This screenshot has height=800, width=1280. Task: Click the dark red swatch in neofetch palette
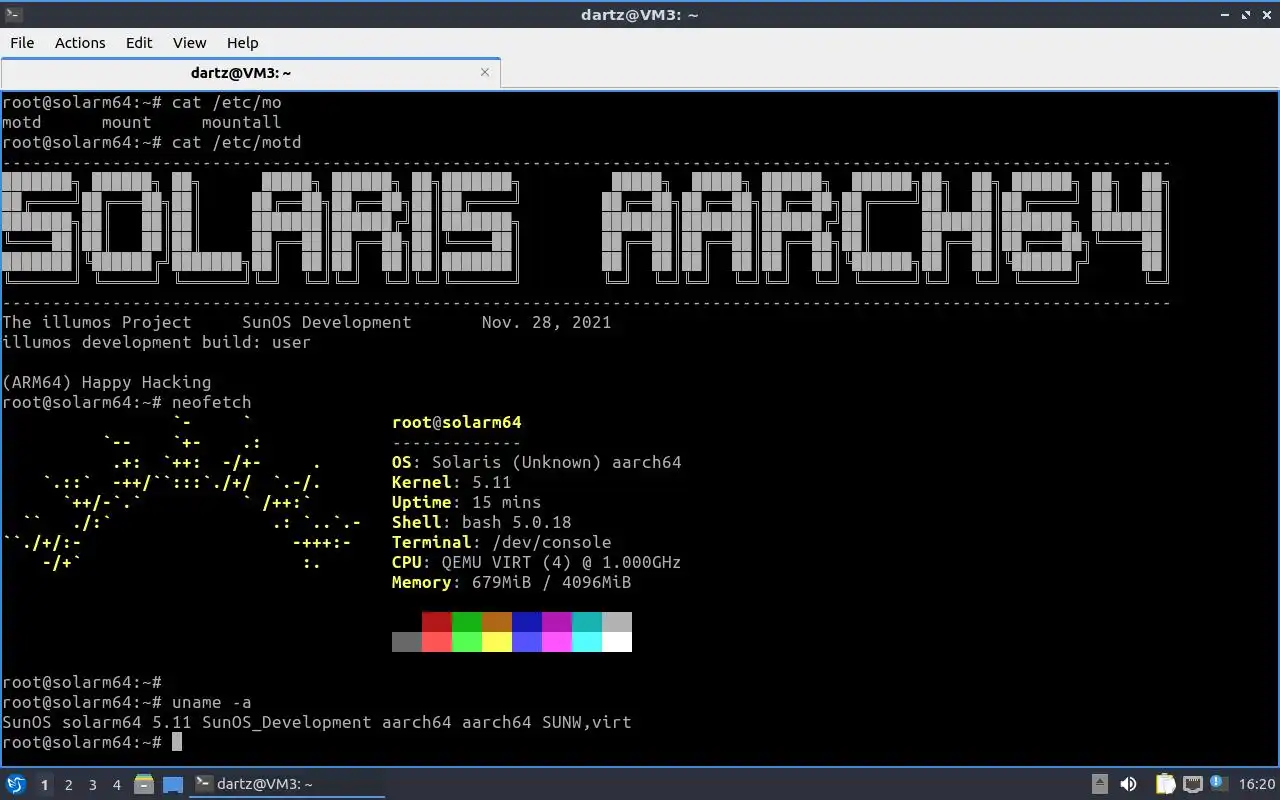(x=437, y=622)
